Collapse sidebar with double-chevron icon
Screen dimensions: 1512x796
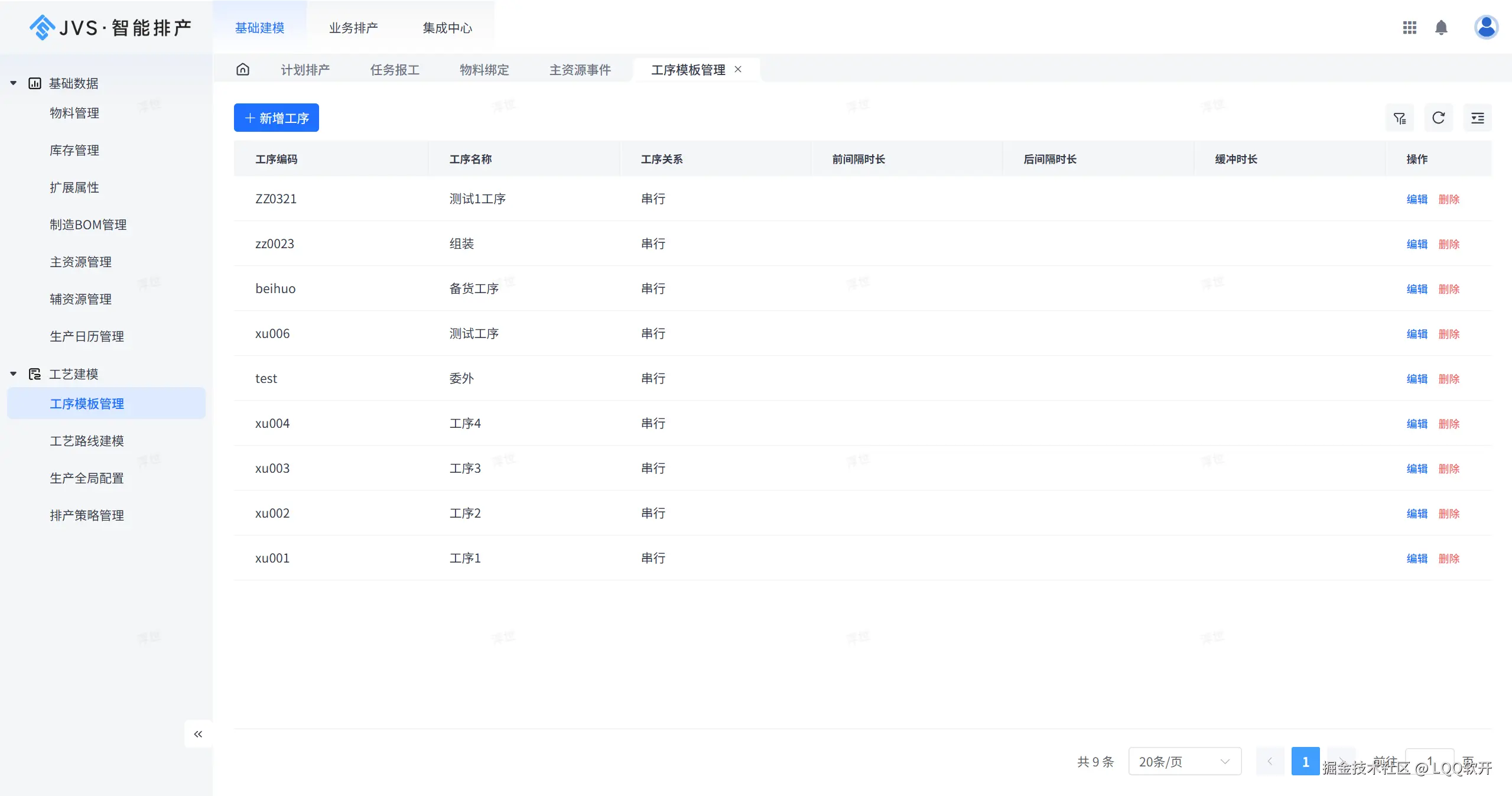pos(198,734)
